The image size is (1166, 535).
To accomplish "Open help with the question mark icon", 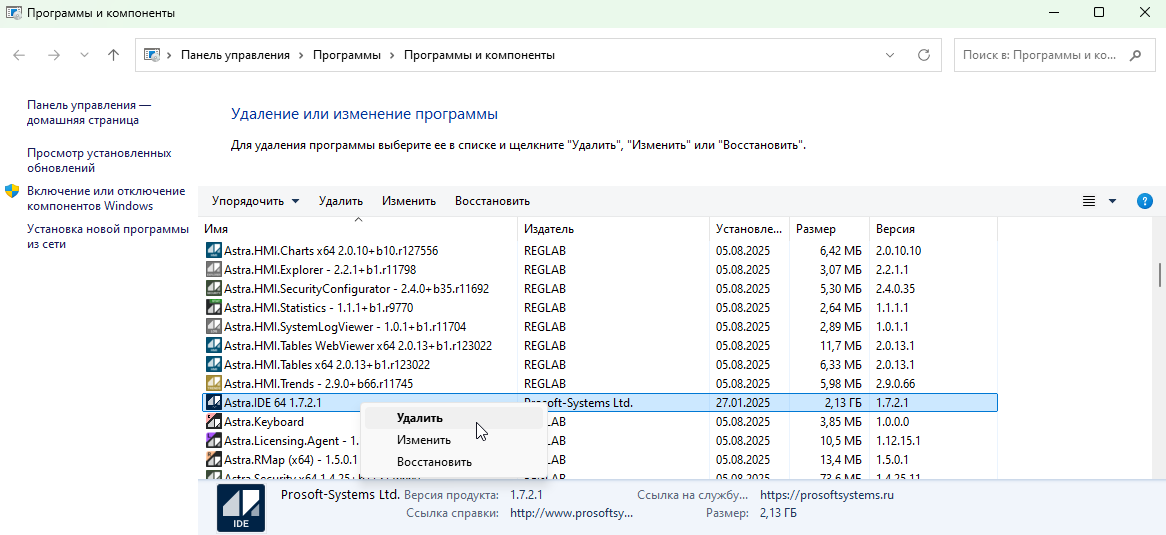I will click(x=1145, y=201).
